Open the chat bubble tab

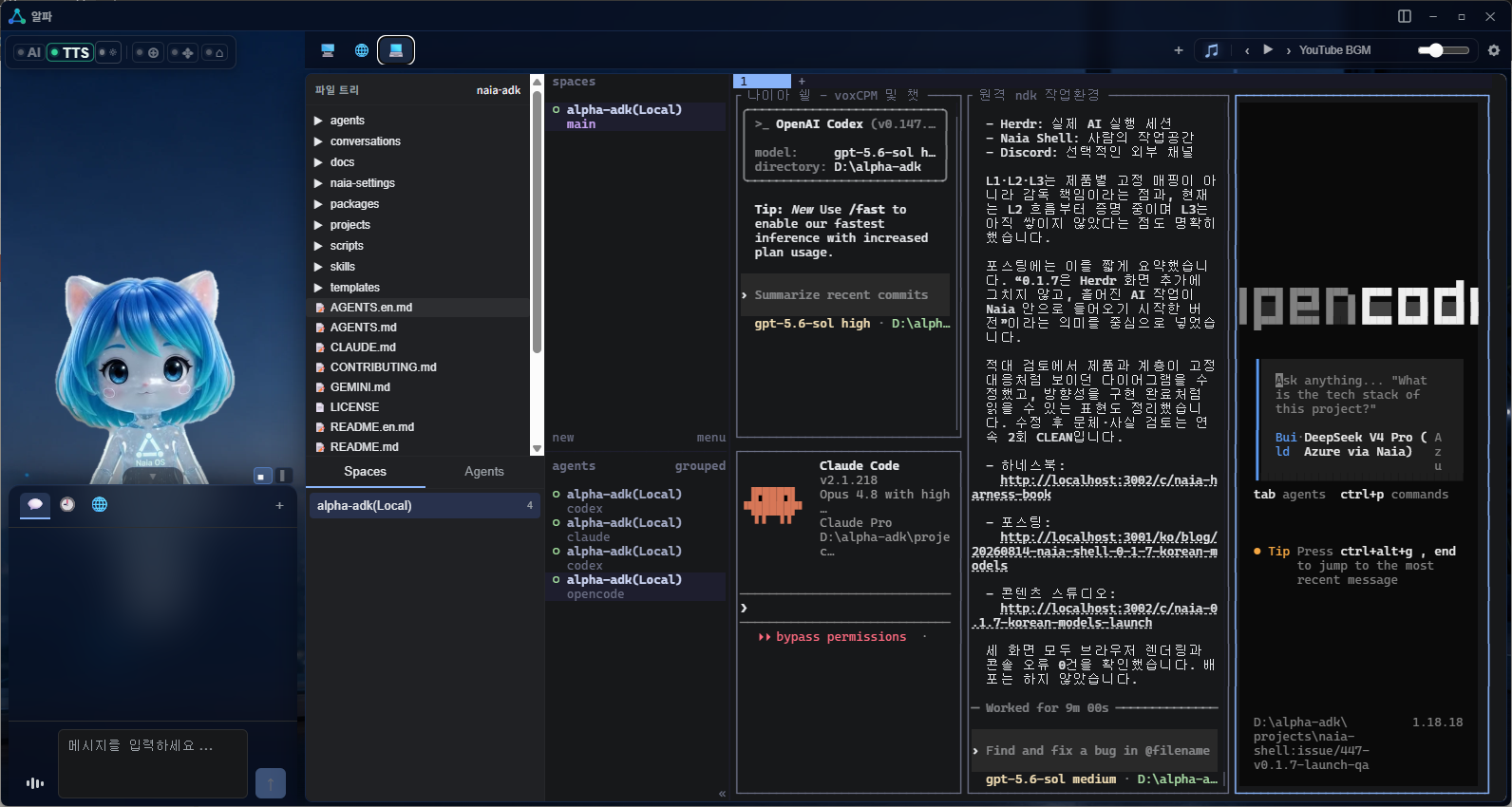[x=35, y=504]
